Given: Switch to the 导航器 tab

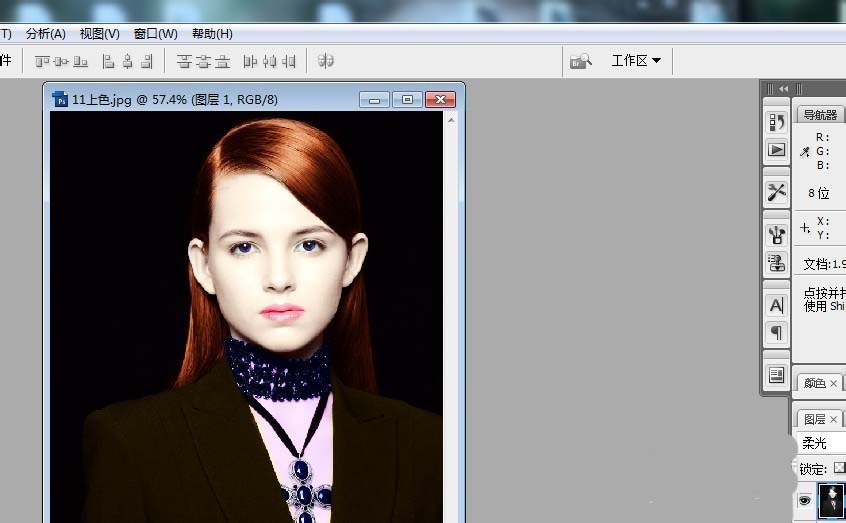Looking at the screenshot, I should pyautogui.click(x=820, y=114).
